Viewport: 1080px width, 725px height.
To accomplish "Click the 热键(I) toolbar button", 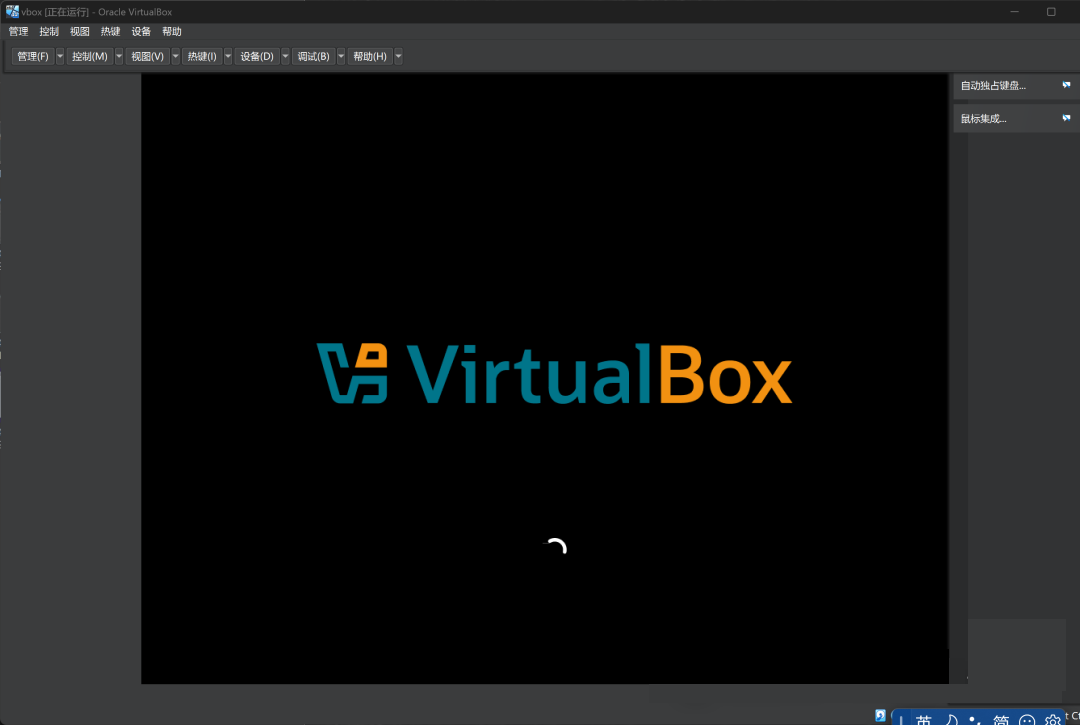I will 202,56.
